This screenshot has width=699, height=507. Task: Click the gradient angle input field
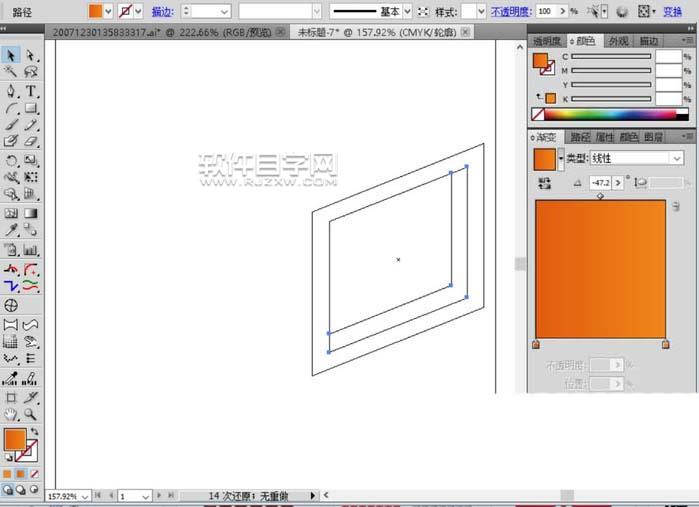[600, 183]
